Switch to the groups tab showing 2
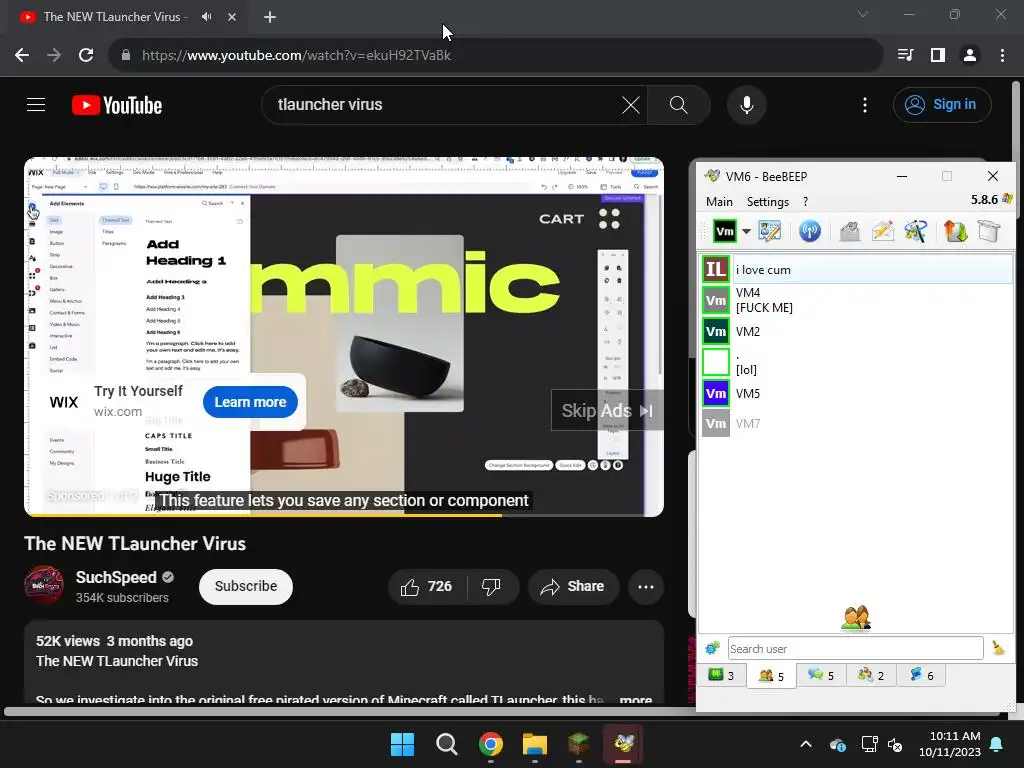The image size is (1024, 768). point(871,675)
